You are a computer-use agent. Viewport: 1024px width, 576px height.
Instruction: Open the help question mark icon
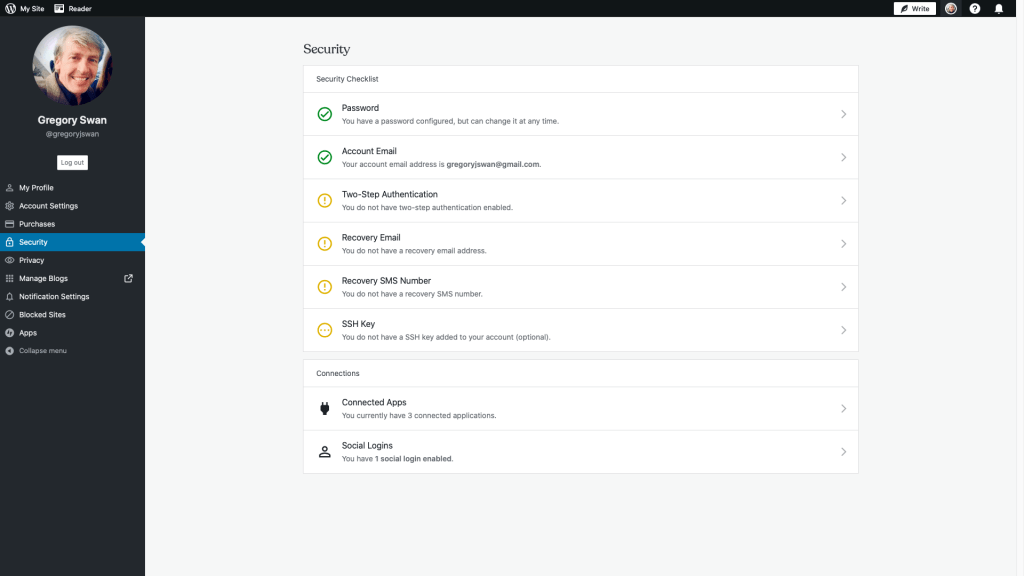pyautogui.click(x=975, y=8)
